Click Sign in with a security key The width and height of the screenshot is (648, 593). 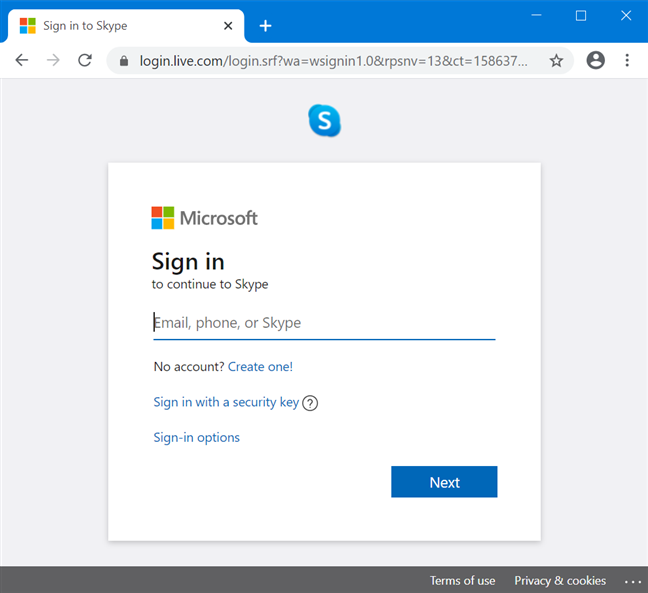(x=226, y=402)
